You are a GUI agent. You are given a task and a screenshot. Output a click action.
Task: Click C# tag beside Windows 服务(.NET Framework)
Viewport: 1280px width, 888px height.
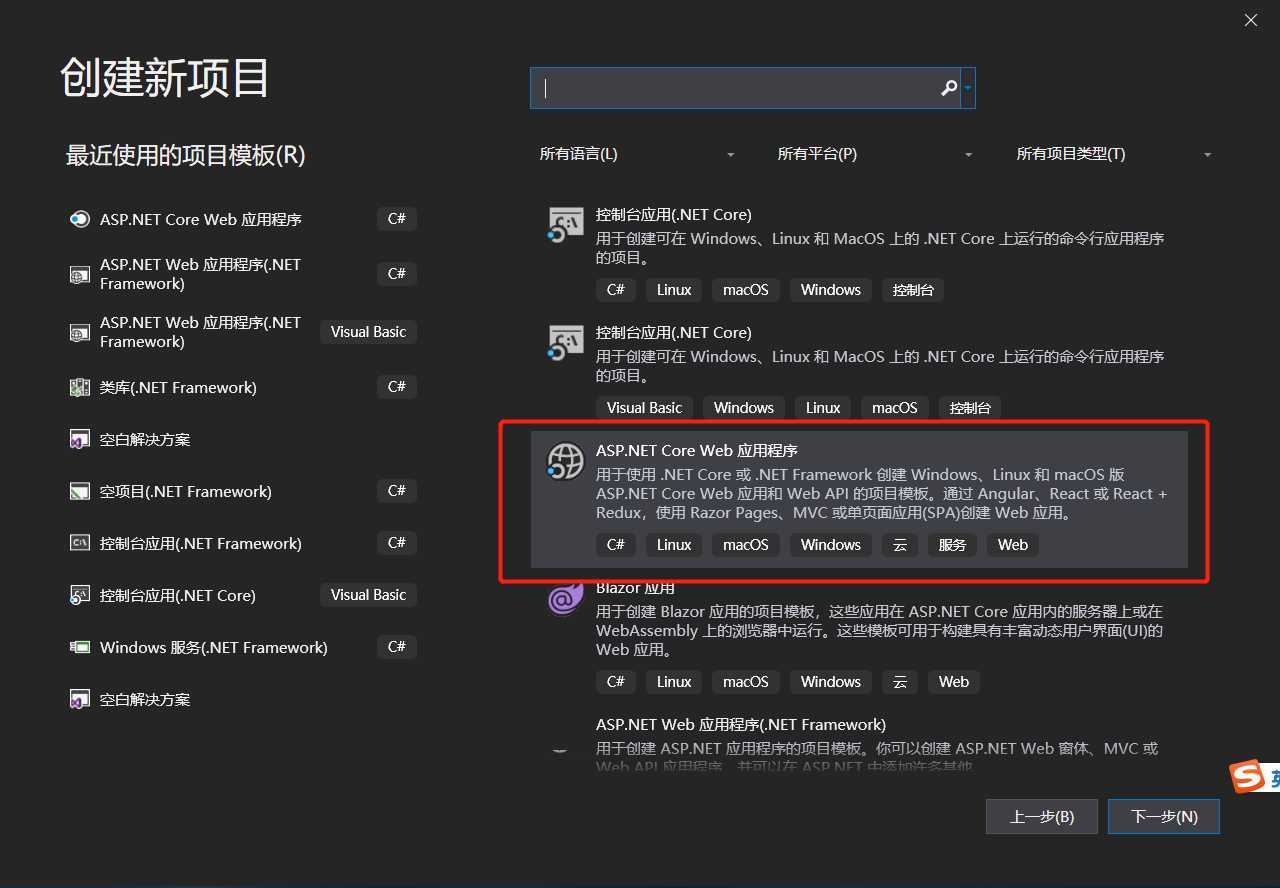click(397, 646)
